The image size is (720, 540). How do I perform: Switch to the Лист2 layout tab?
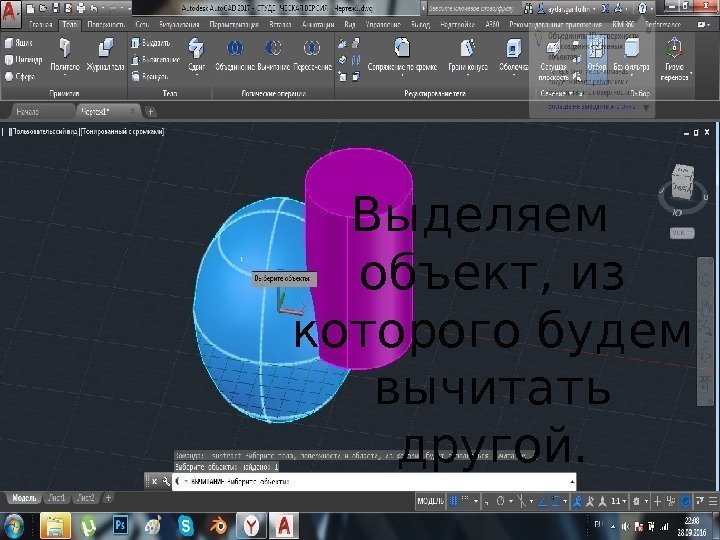[85, 498]
